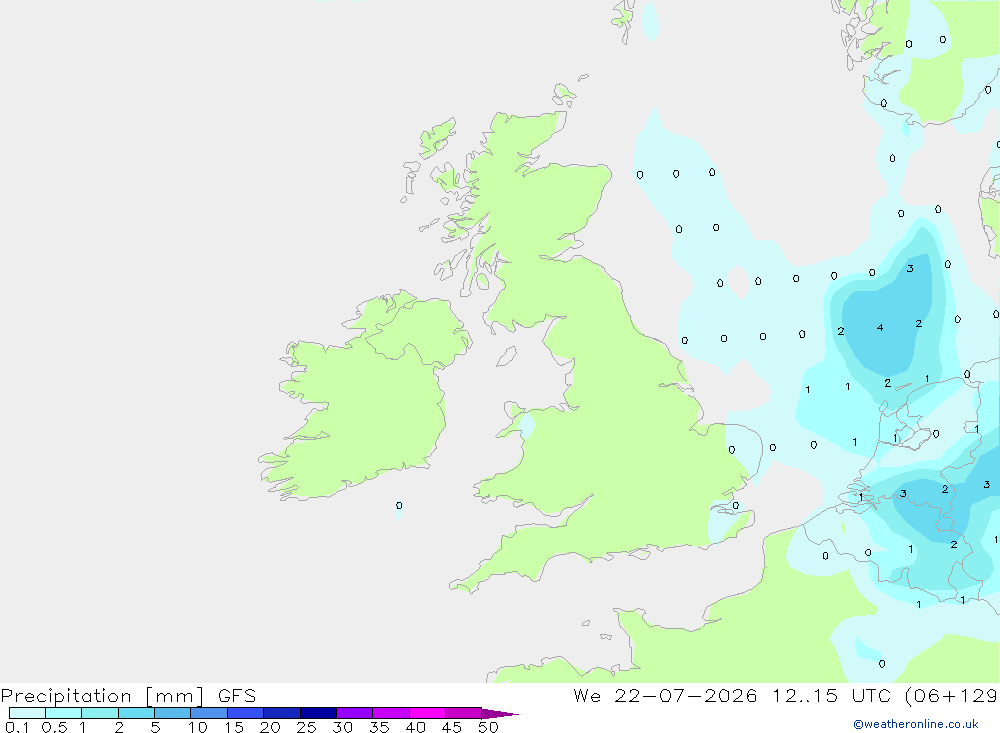Click the '0.1' legend scale number
The height and width of the screenshot is (733, 1000).
(x=17, y=727)
